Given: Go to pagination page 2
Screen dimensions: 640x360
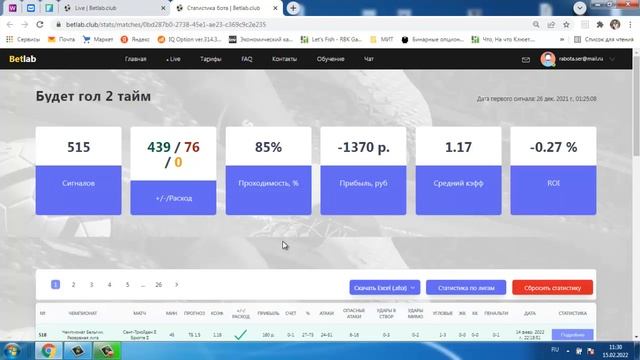Looking at the screenshot, I should click(x=73, y=284).
